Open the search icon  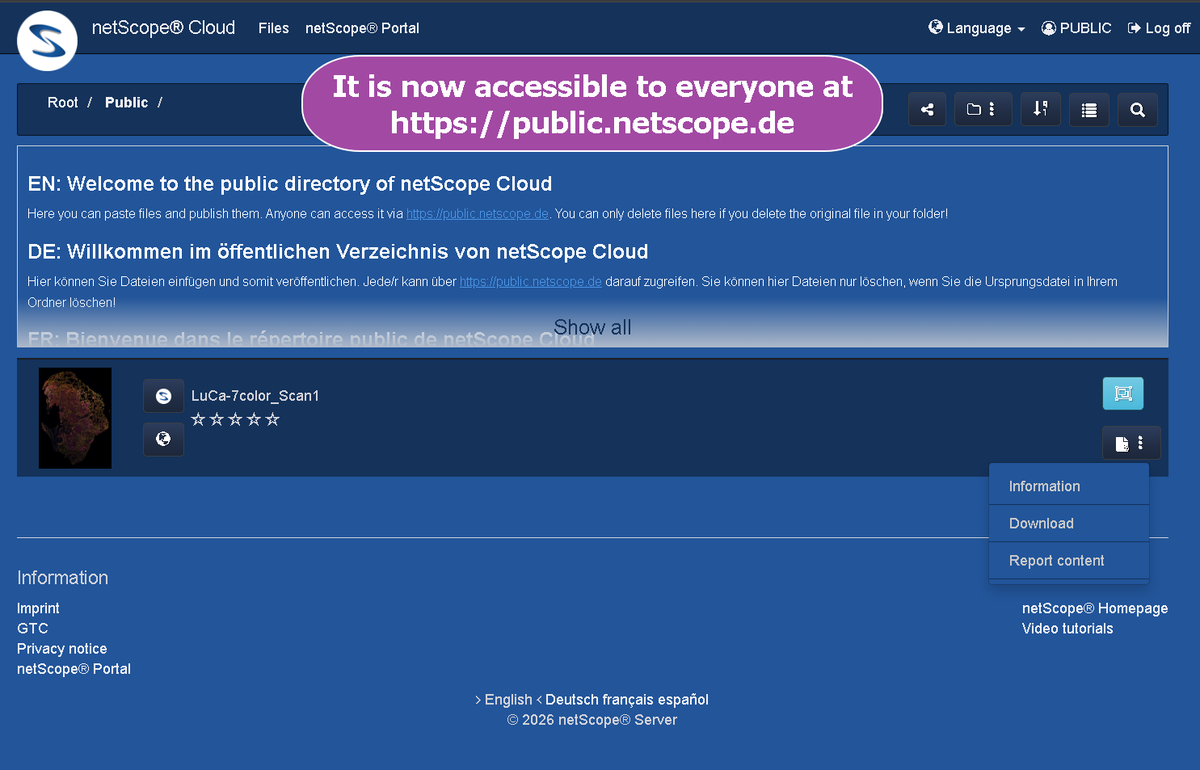coord(1137,109)
